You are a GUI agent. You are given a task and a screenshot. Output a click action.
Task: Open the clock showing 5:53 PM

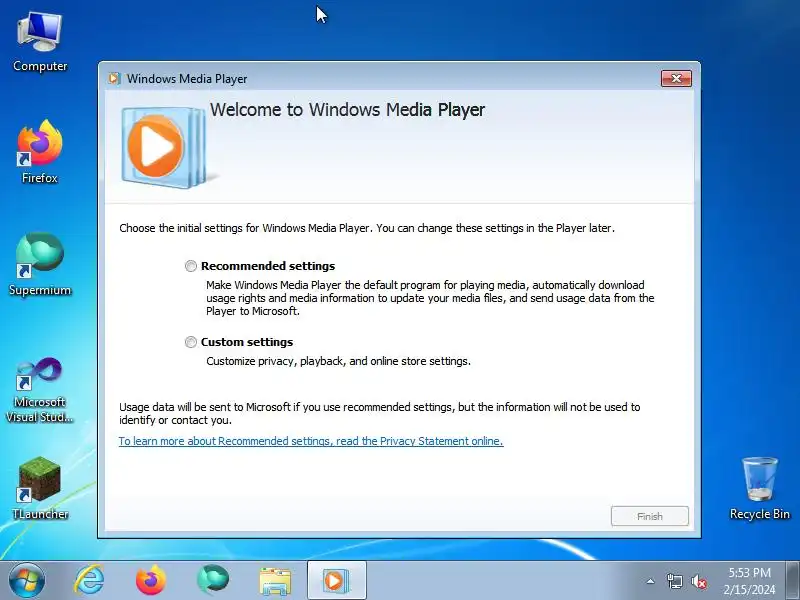749,581
